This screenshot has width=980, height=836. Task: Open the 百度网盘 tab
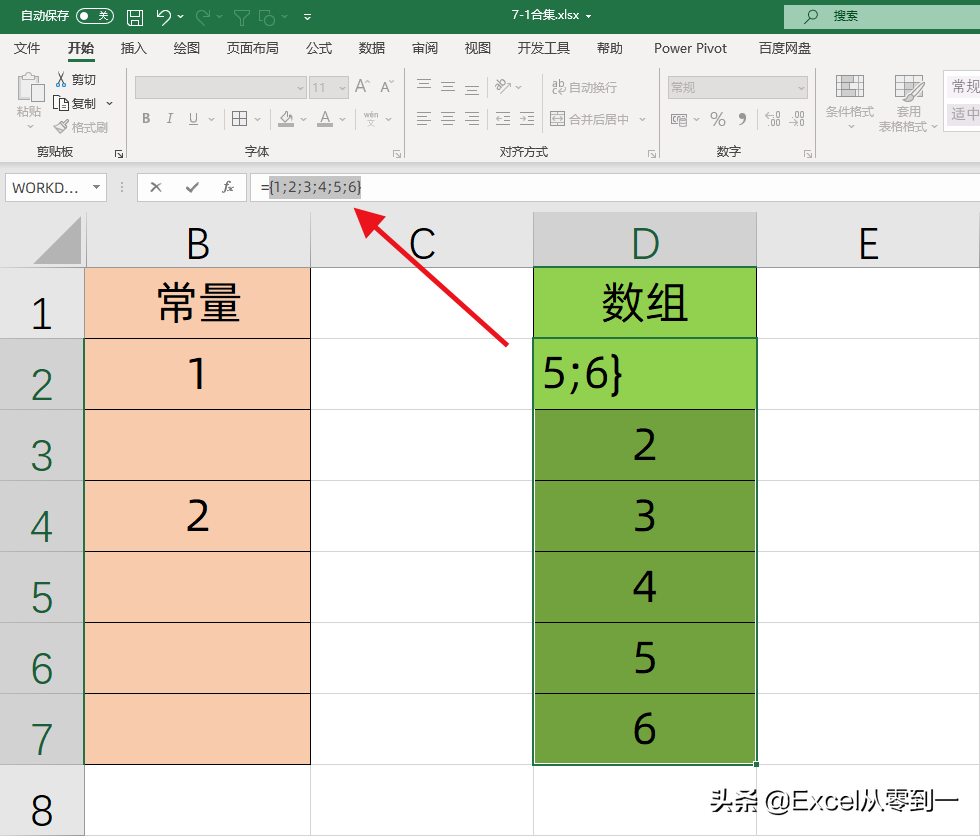[x=785, y=48]
